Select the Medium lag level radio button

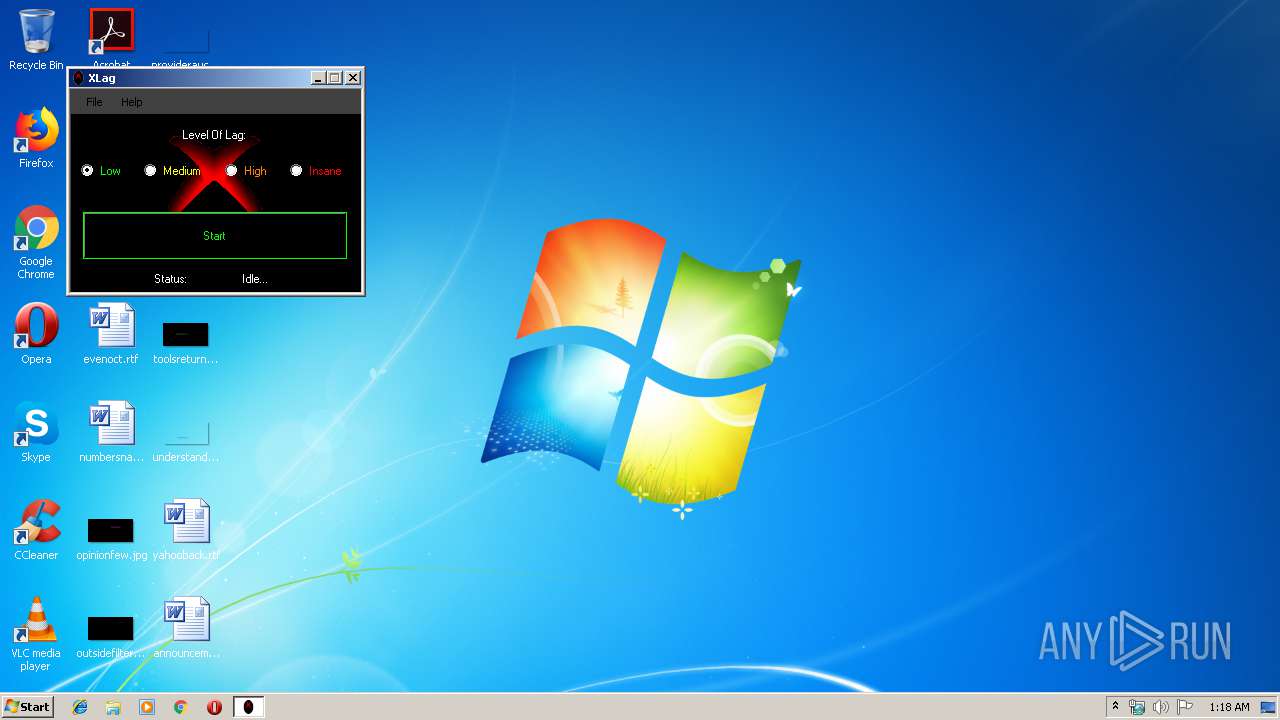coord(150,171)
